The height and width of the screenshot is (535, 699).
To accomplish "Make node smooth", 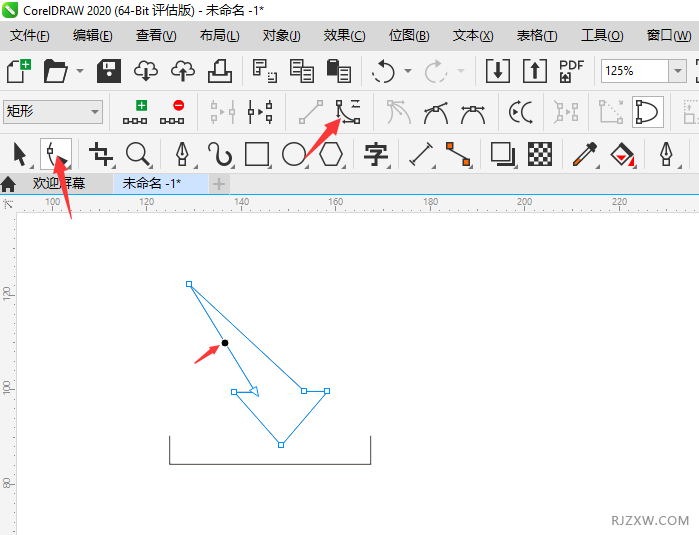I will [x=436, y=112].
